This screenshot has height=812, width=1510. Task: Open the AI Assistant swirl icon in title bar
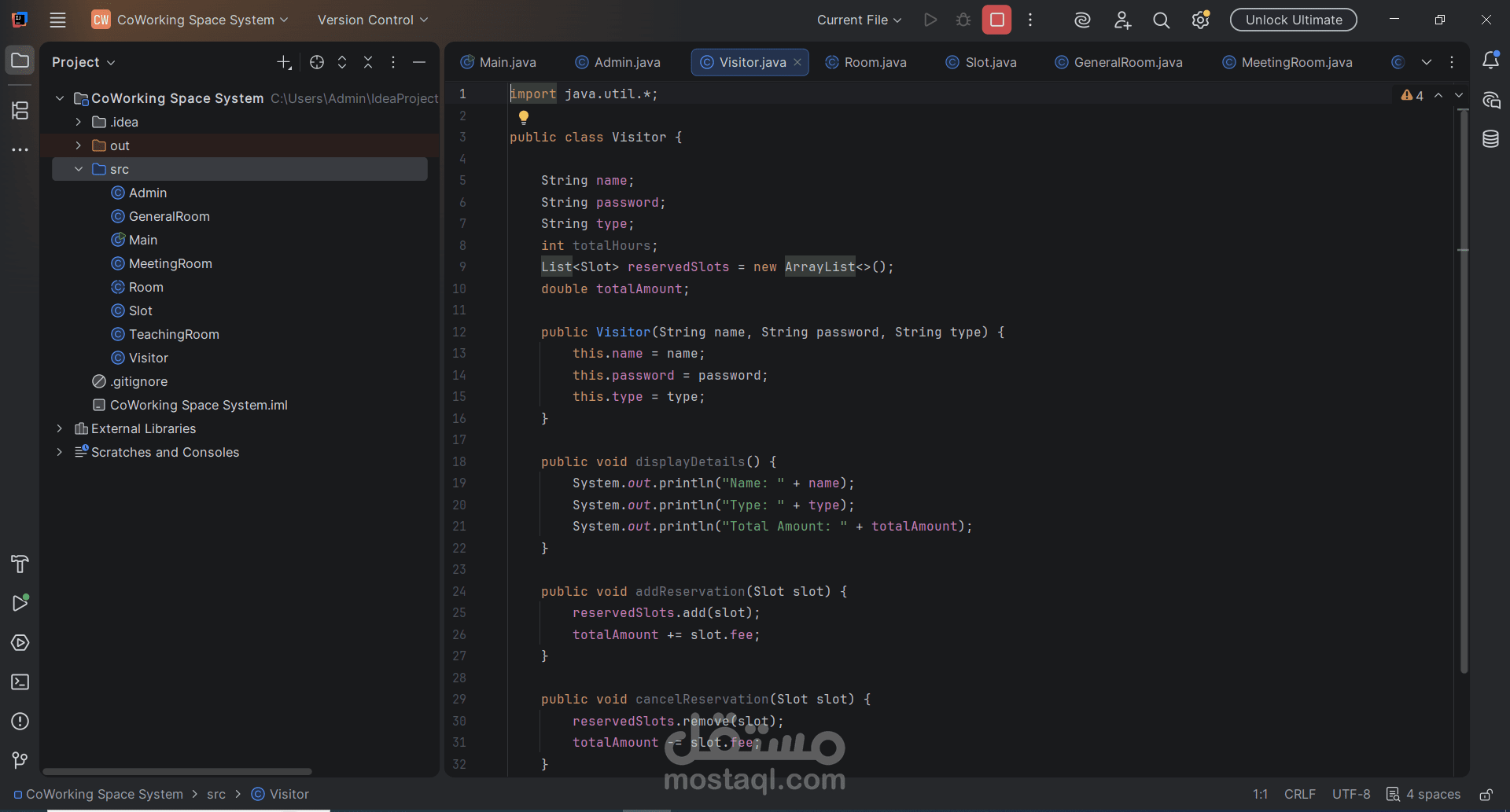coord(1082,20)
